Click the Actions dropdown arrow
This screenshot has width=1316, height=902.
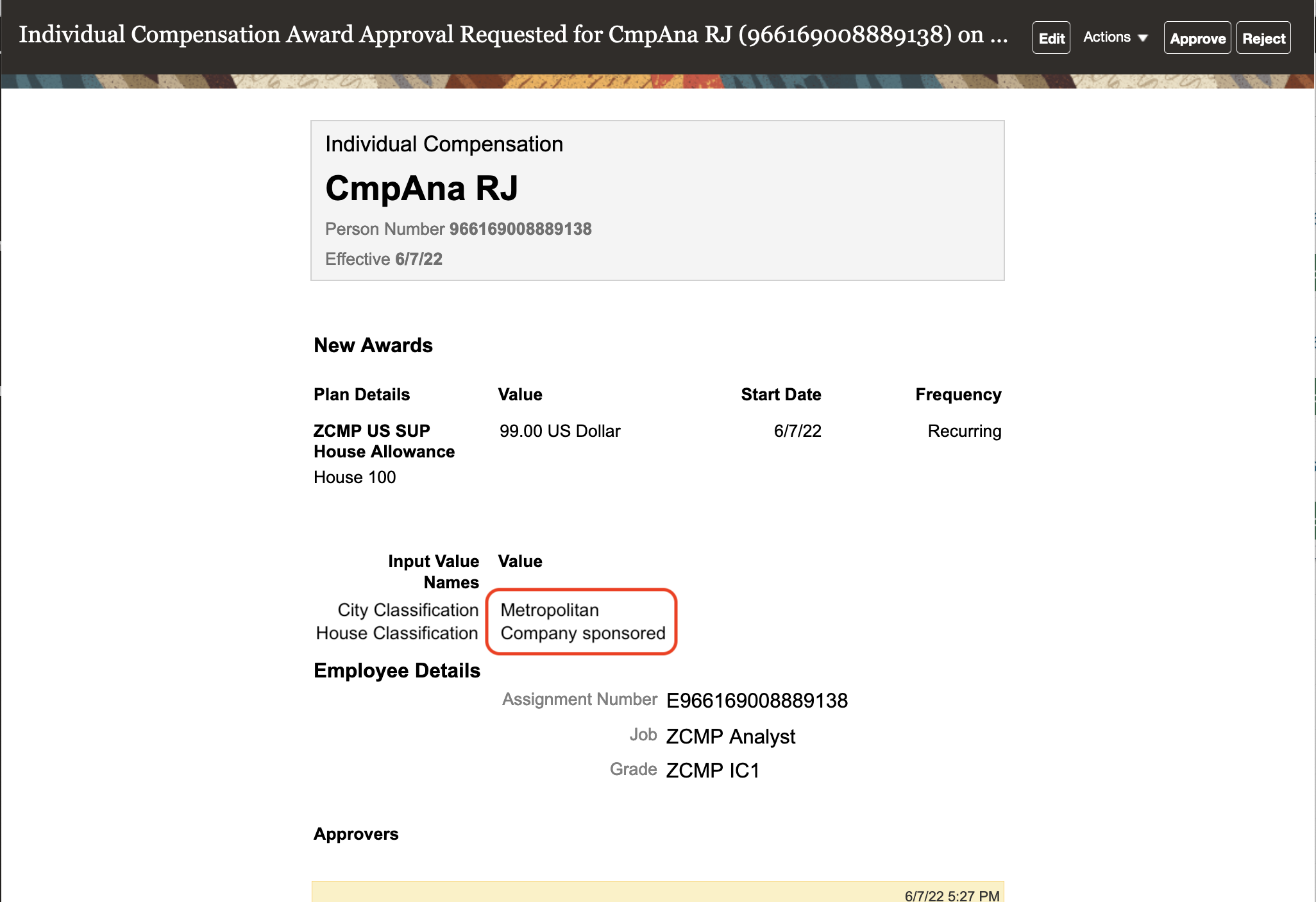tap(1142, 38)
